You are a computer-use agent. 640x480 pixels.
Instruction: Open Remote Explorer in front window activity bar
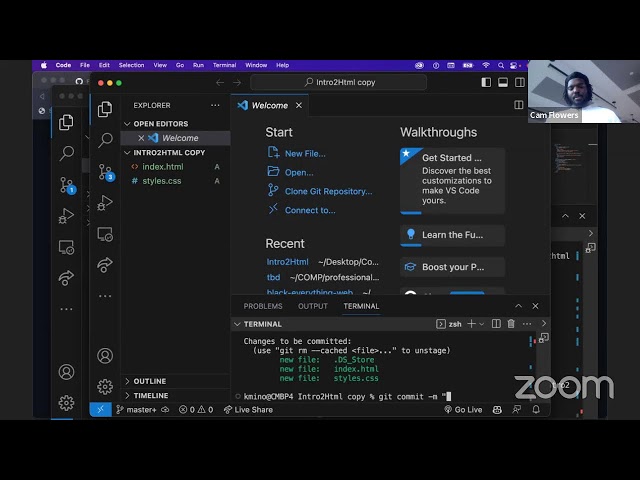pos(105,234)
